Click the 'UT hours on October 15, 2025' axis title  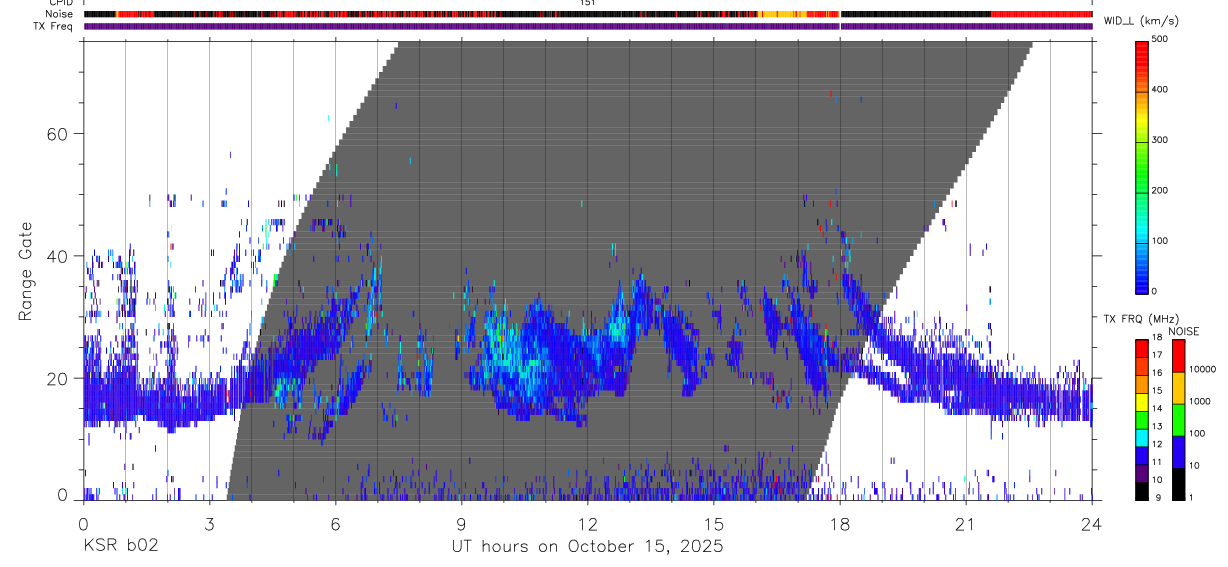[x=587, y=547]
